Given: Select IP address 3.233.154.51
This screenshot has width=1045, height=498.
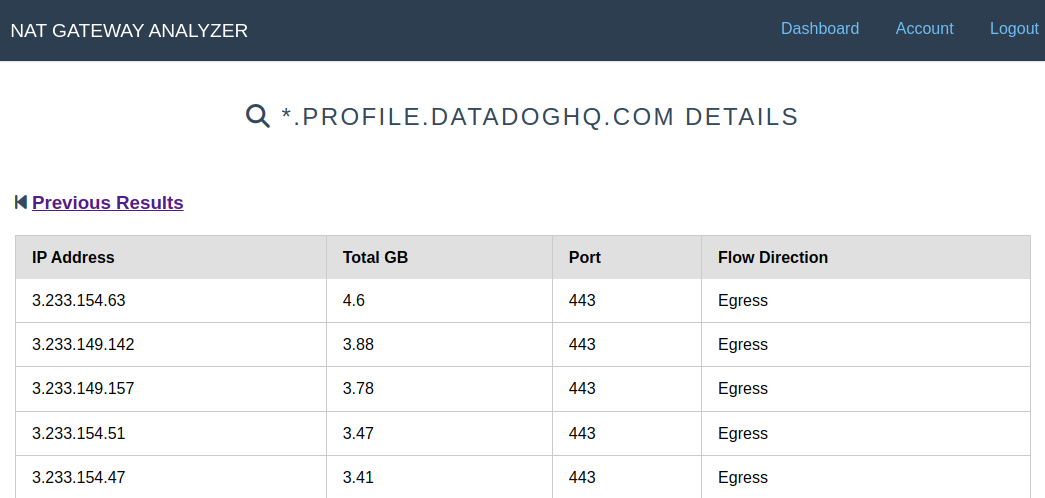Looking at the screenshot, I should 79,433.
